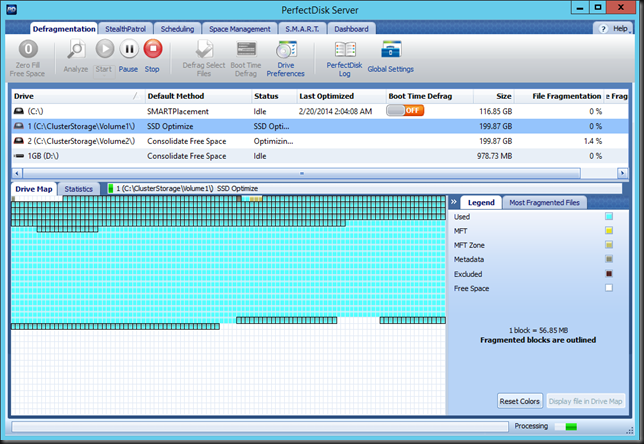644x444 pixels.
Task: Stop the running optimization
Action: 153,49
